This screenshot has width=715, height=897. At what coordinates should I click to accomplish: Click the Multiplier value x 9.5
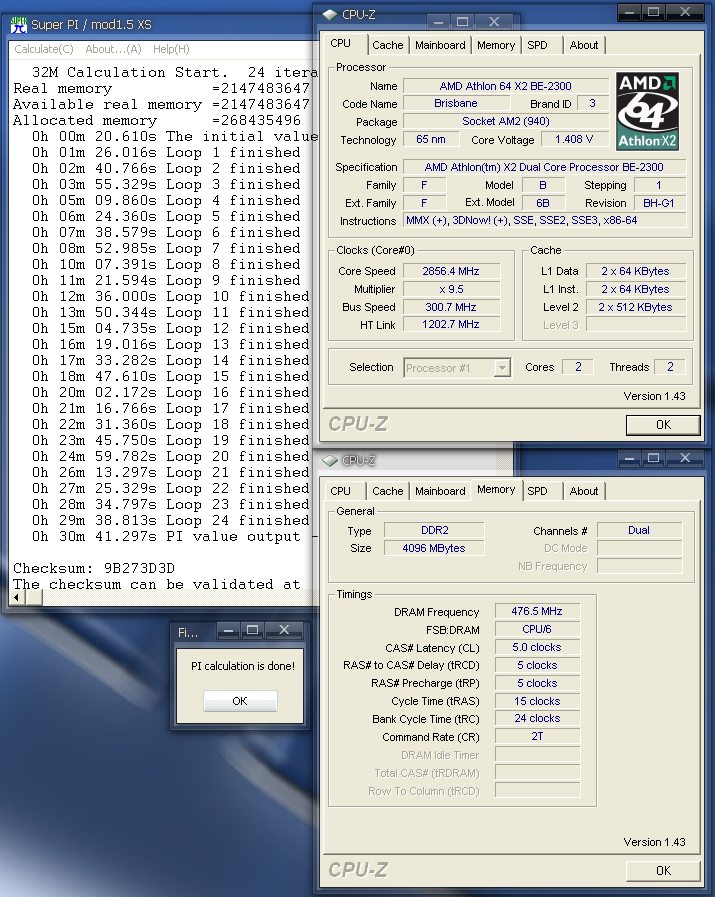pyautogui.click(x=451, y=289)
